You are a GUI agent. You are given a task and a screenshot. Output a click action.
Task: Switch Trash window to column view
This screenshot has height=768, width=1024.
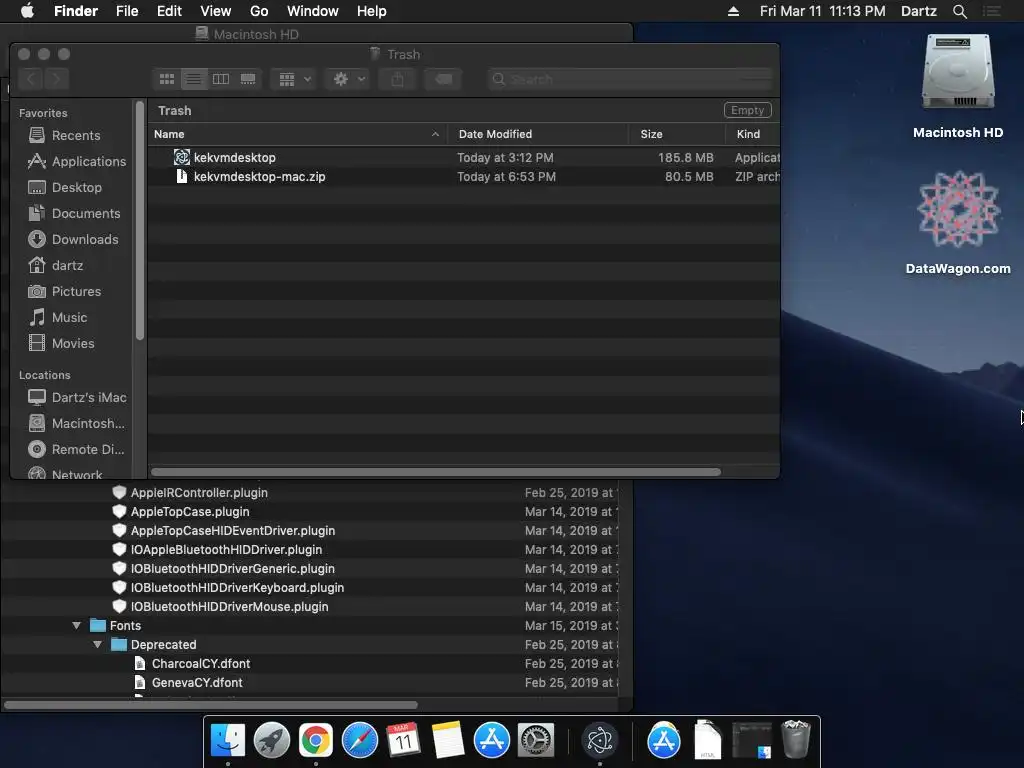coord(221,79)
